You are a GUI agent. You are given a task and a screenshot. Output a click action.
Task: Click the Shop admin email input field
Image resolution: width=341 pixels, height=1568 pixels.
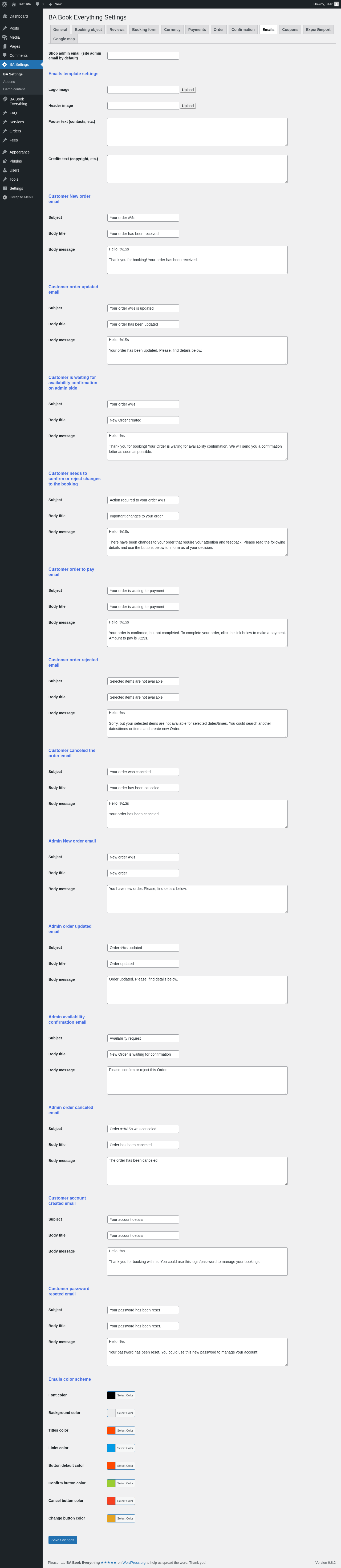coord(143,56)
